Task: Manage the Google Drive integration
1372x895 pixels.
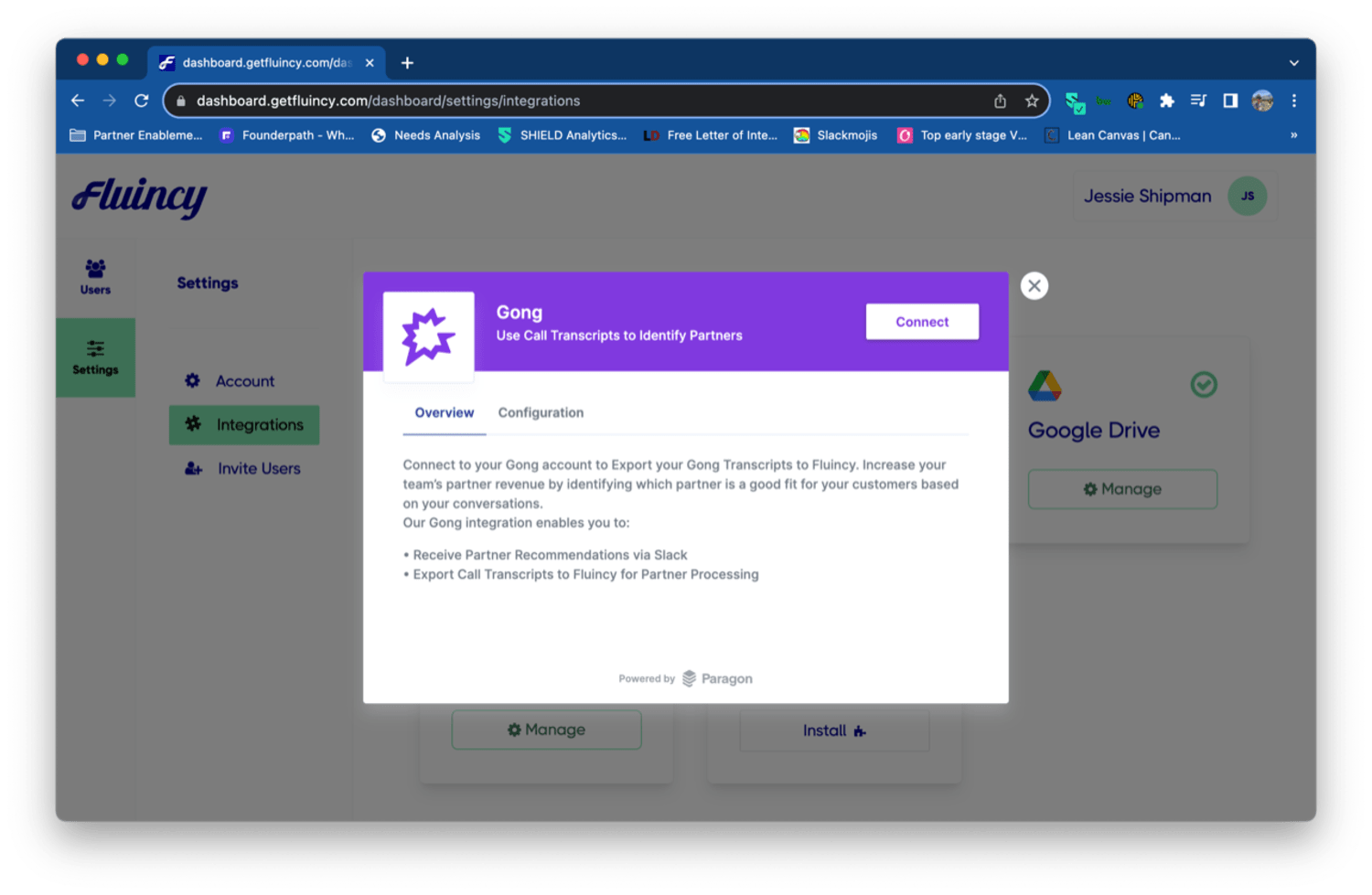Action: (x=1122, y=489)
